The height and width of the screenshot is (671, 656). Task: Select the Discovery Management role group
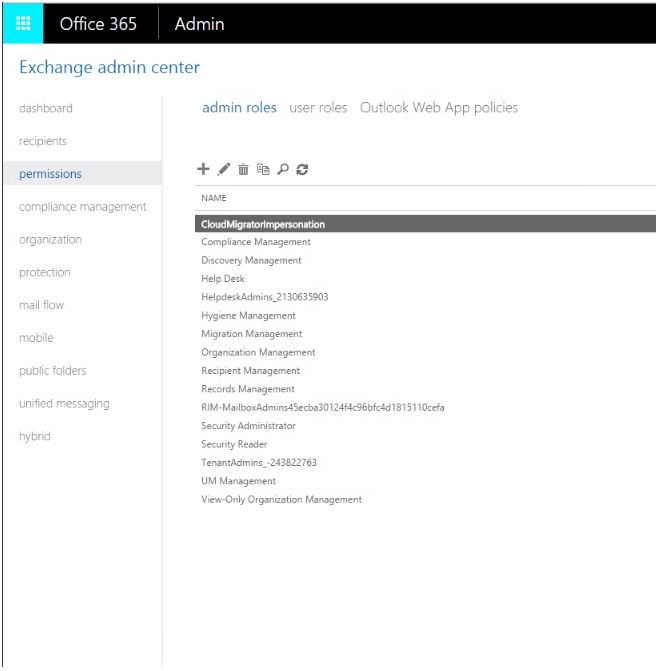click(251, 260)
